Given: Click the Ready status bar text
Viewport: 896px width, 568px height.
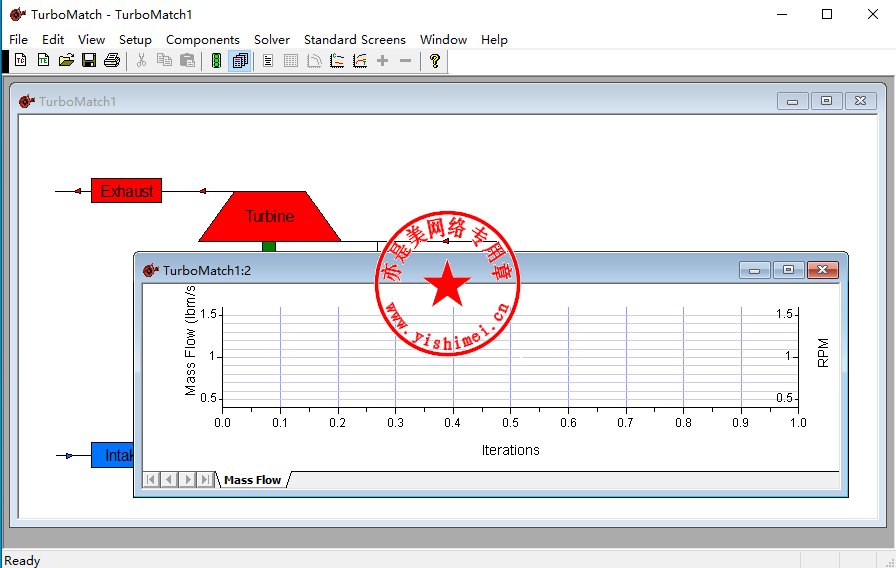Looking at the screenshot, I should tap(22, 561).
